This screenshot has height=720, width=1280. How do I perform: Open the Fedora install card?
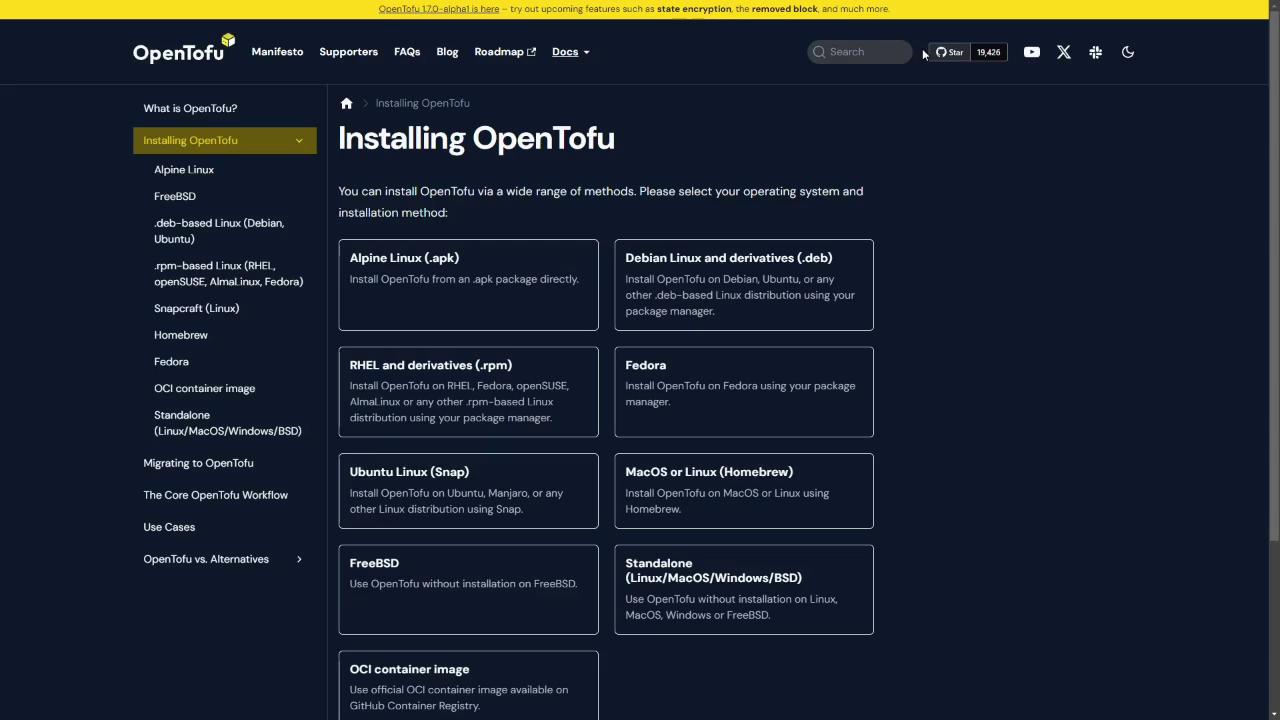tap(744, 392)
